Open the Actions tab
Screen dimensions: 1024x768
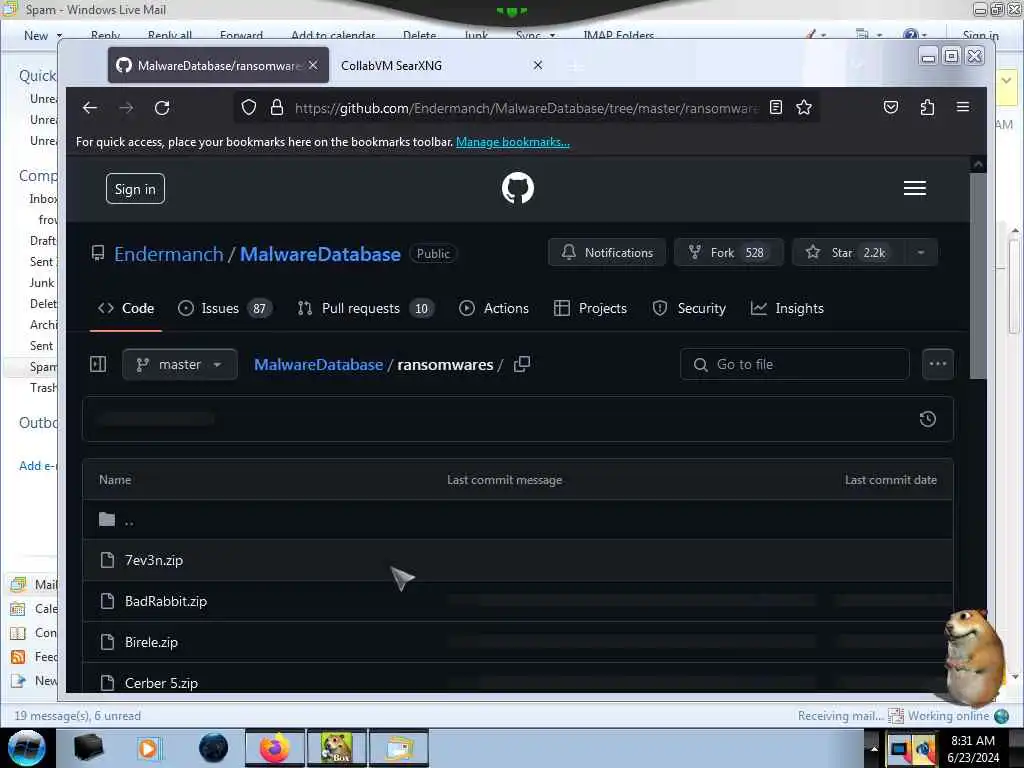494,308
